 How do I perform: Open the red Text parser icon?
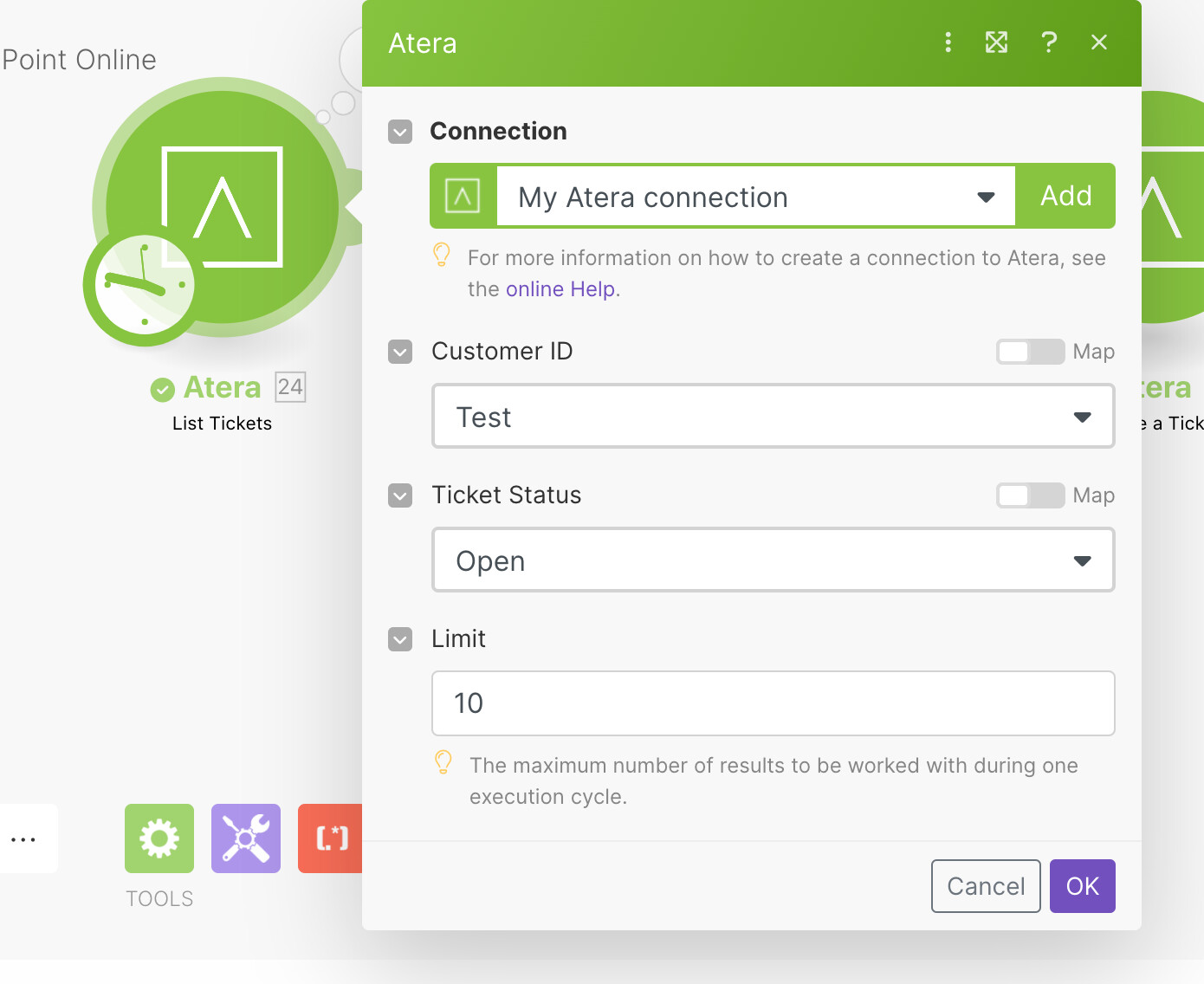pyautogui.click(x=330, y=838)
